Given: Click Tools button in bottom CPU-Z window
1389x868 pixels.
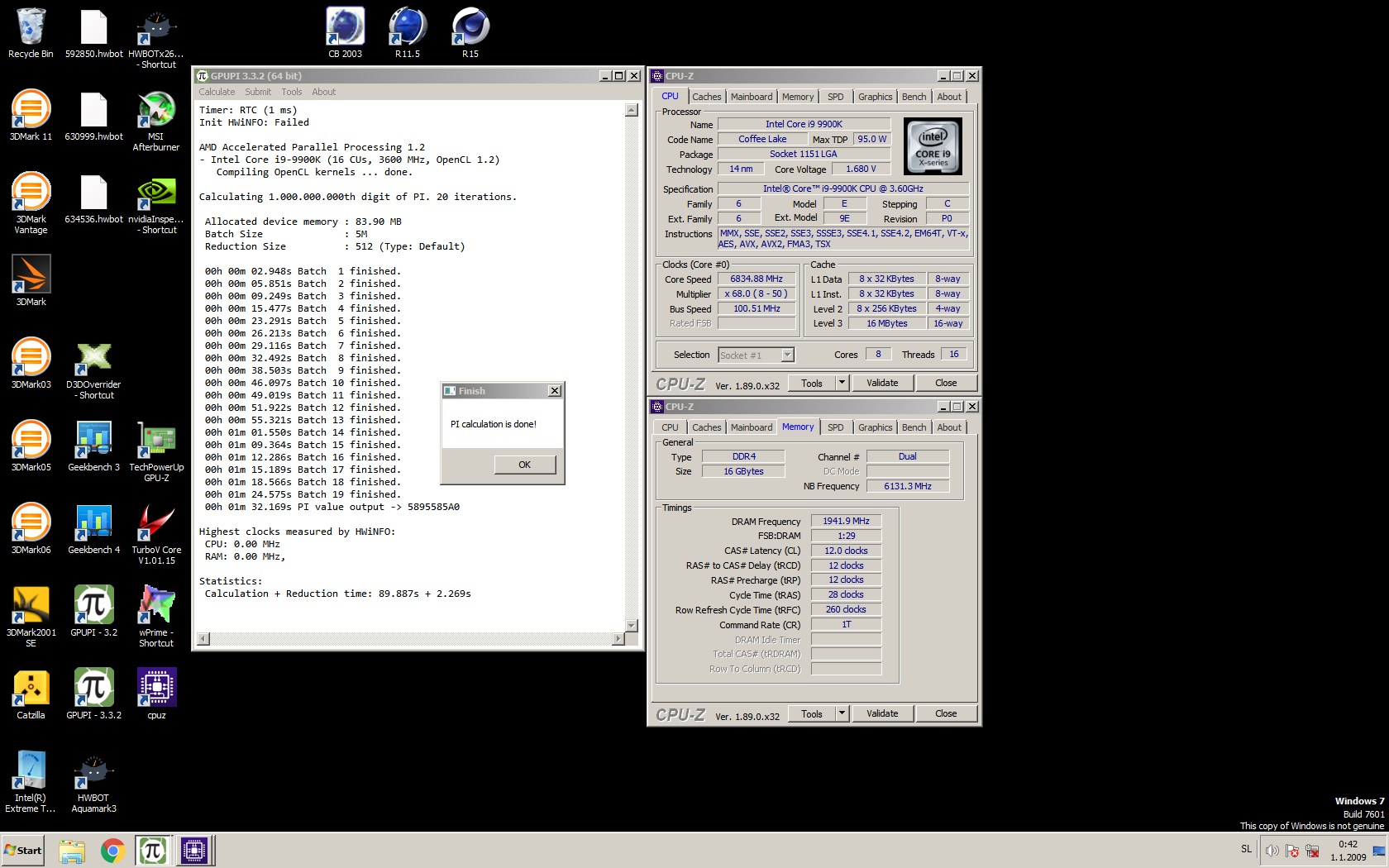Looking at the screenshot, I should [x=812, y=713].
